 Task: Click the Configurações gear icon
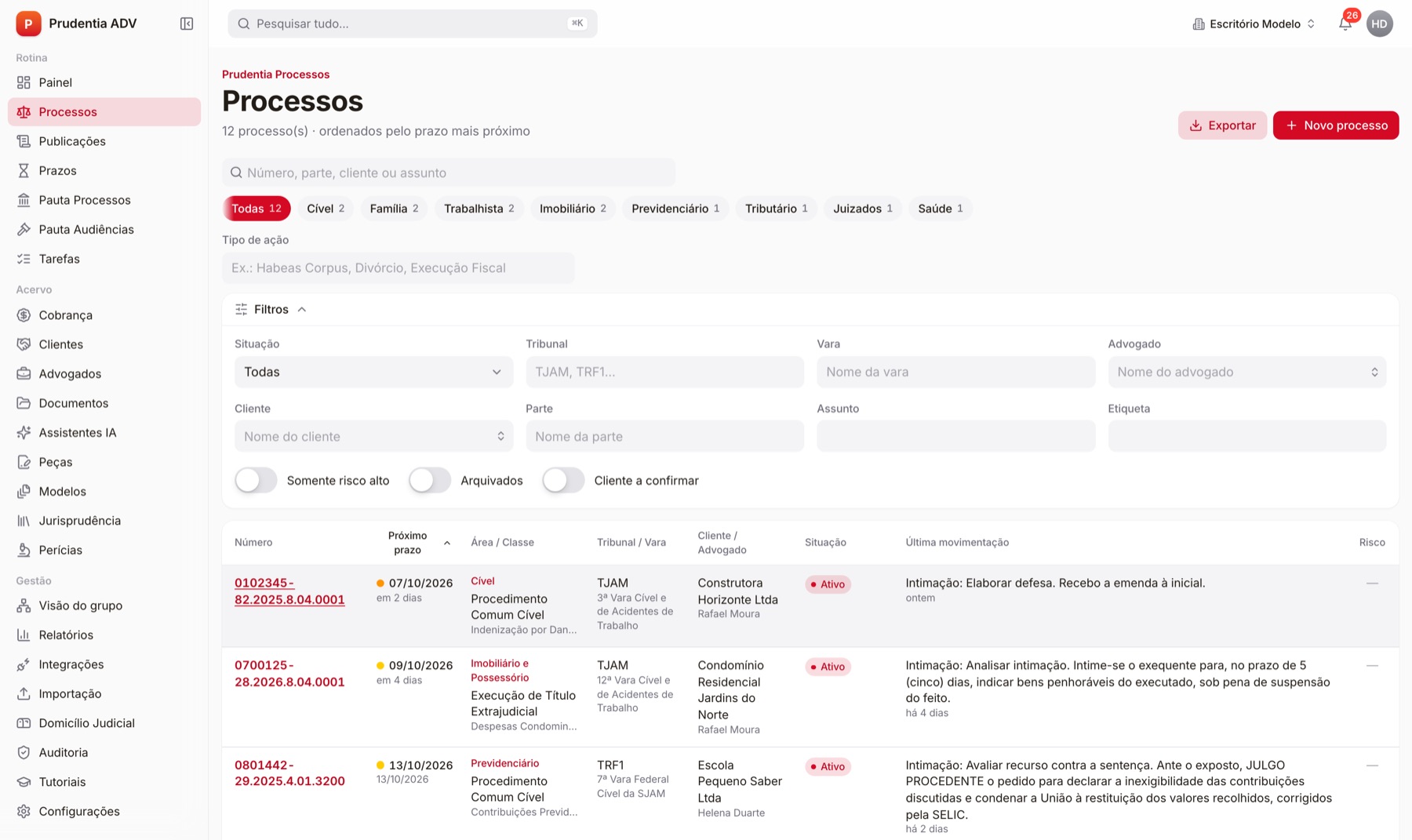[24, 811]
